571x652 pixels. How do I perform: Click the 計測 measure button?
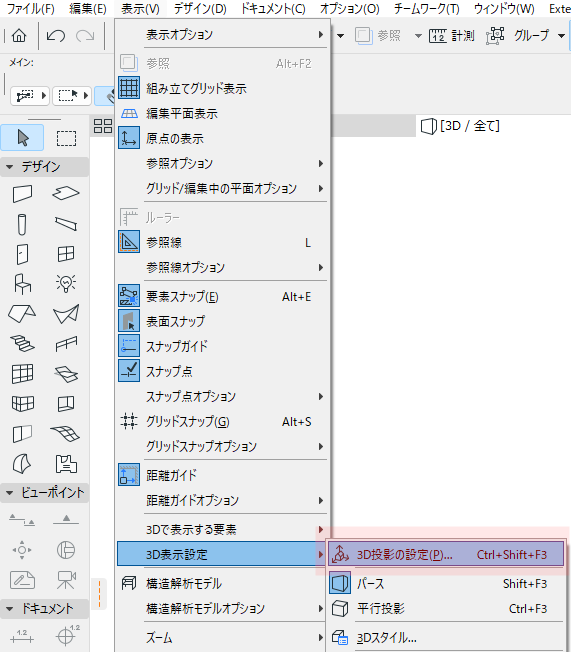pos(452,36)
